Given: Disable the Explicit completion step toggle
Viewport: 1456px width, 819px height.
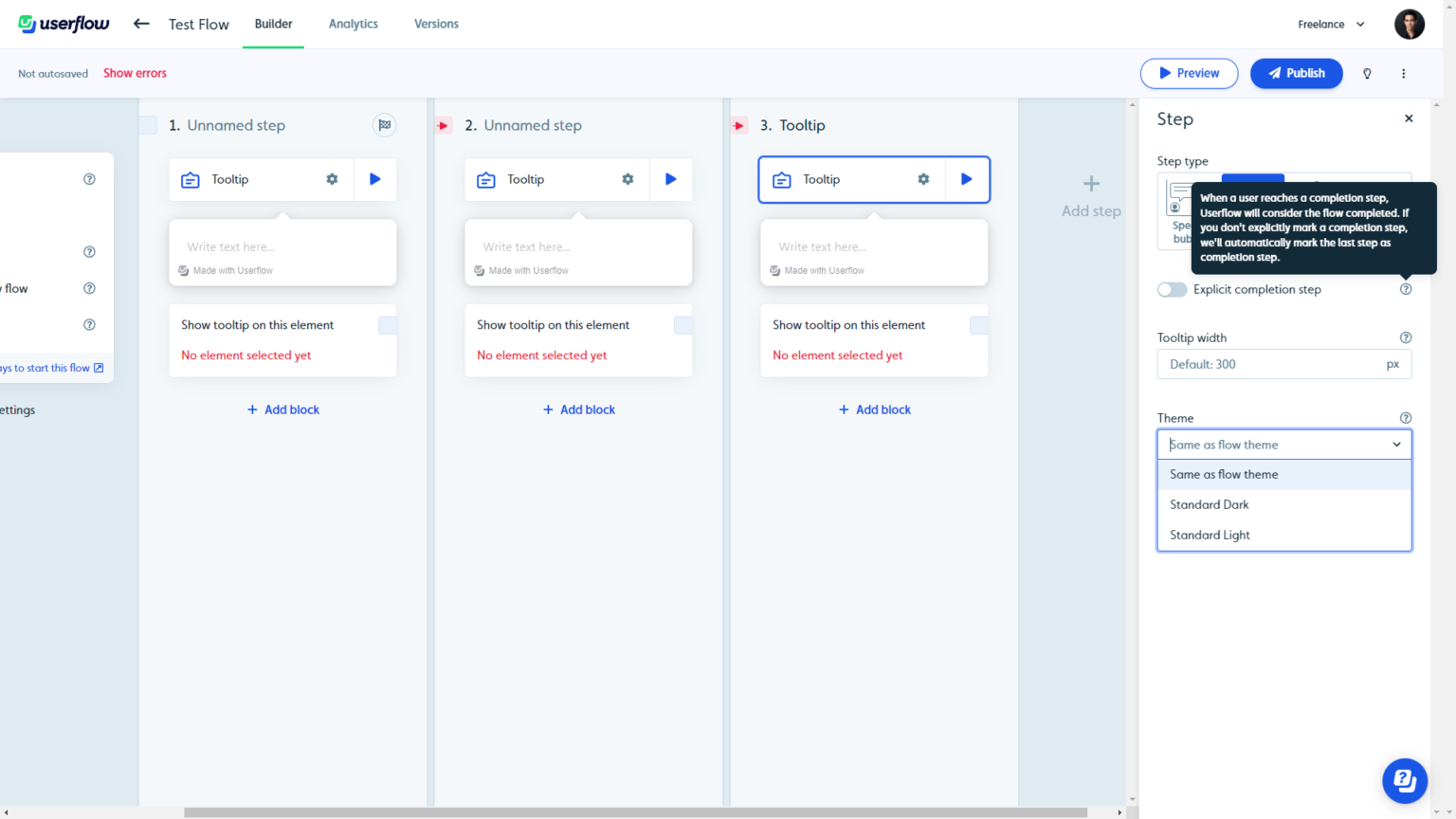Looking at the screenshot, I should [x=1172, y=289].
